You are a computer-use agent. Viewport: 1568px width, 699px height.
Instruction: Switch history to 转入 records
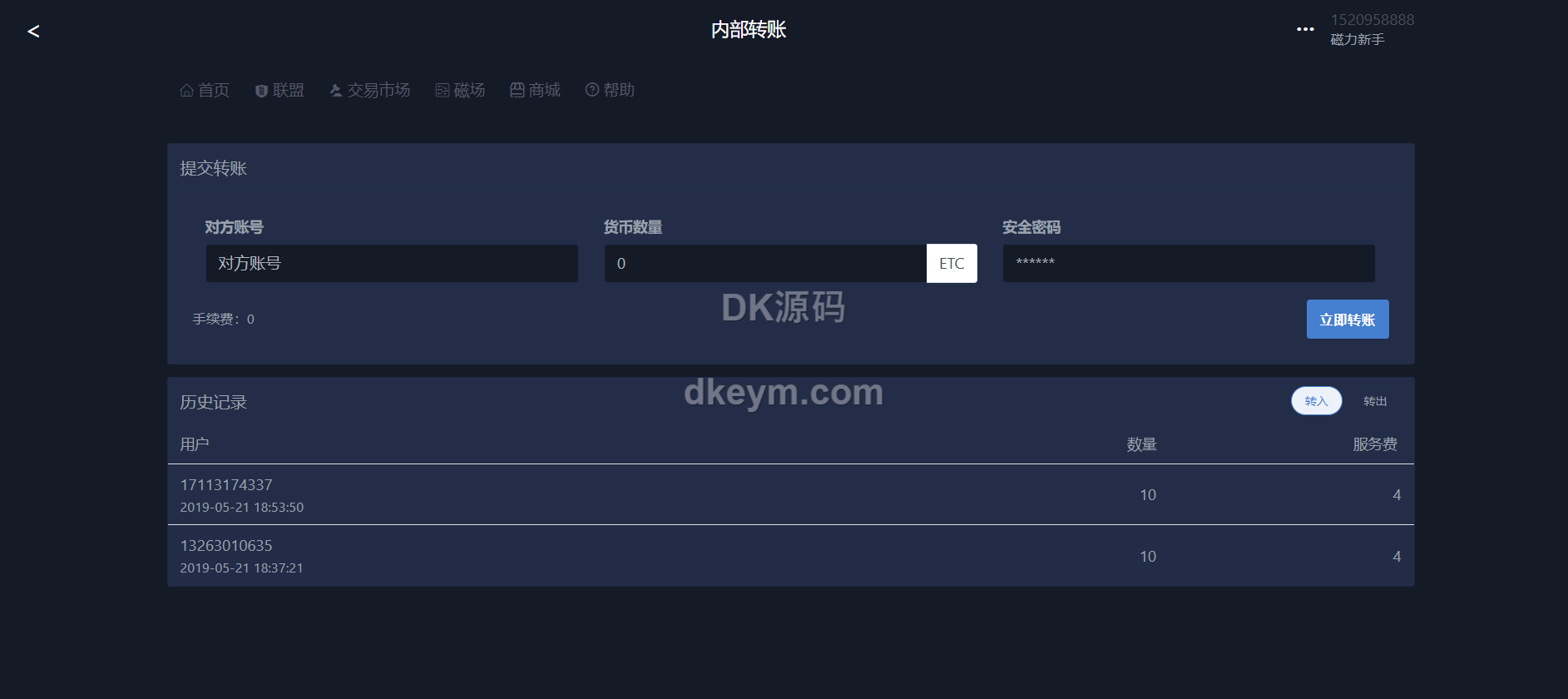pos(1316,401)
